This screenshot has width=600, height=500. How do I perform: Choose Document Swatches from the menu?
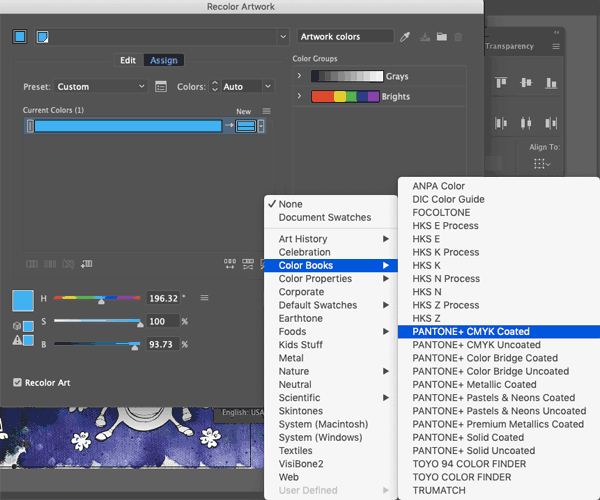click(331, 218)
